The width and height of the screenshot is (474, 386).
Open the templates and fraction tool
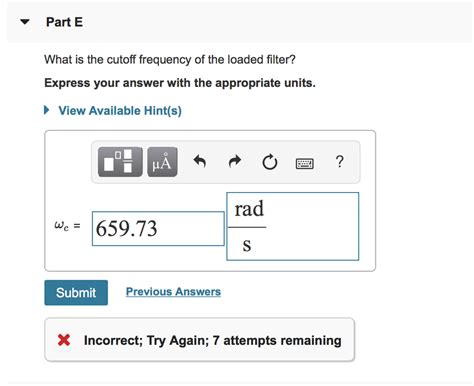tap(120, 162)
